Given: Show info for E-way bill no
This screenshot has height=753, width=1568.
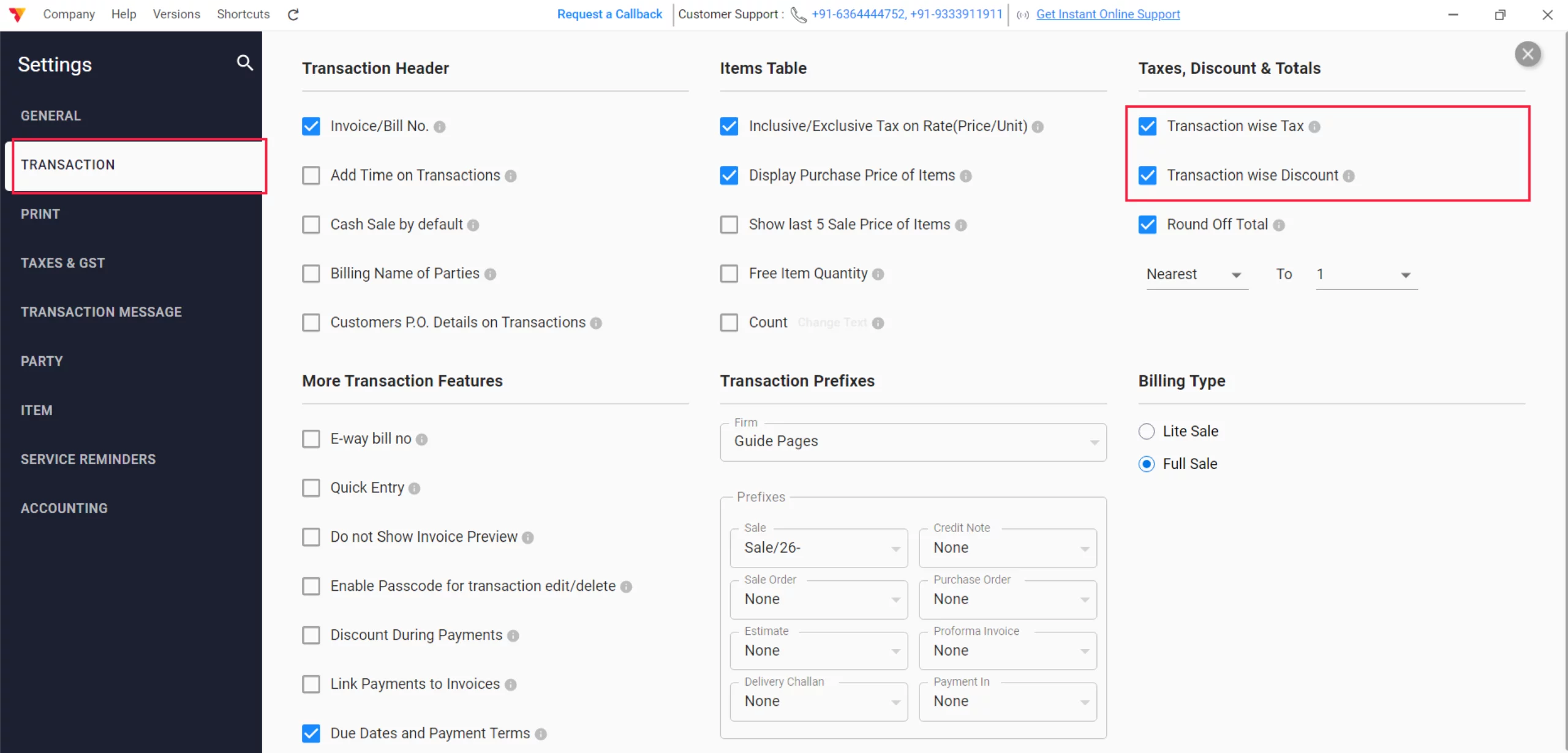Looking at the screenshot, I should click(421, 440).
